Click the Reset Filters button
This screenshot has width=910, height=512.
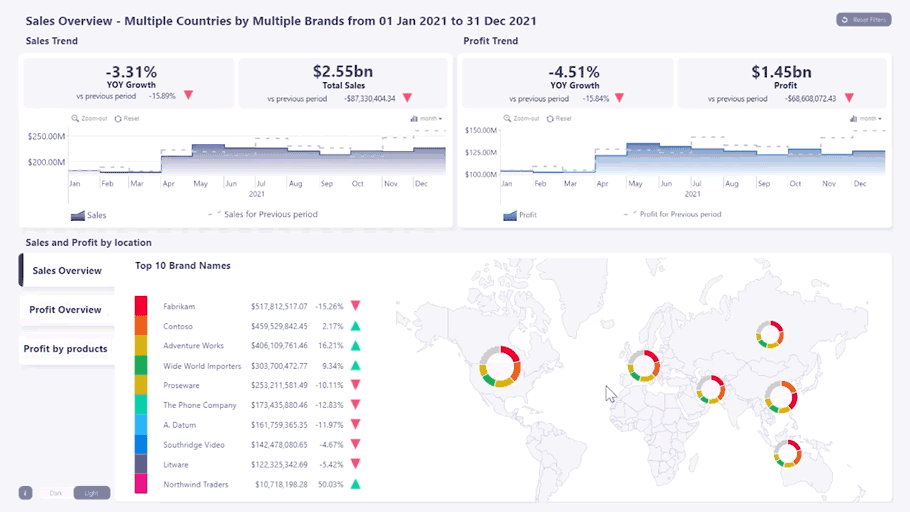[862, 20]
